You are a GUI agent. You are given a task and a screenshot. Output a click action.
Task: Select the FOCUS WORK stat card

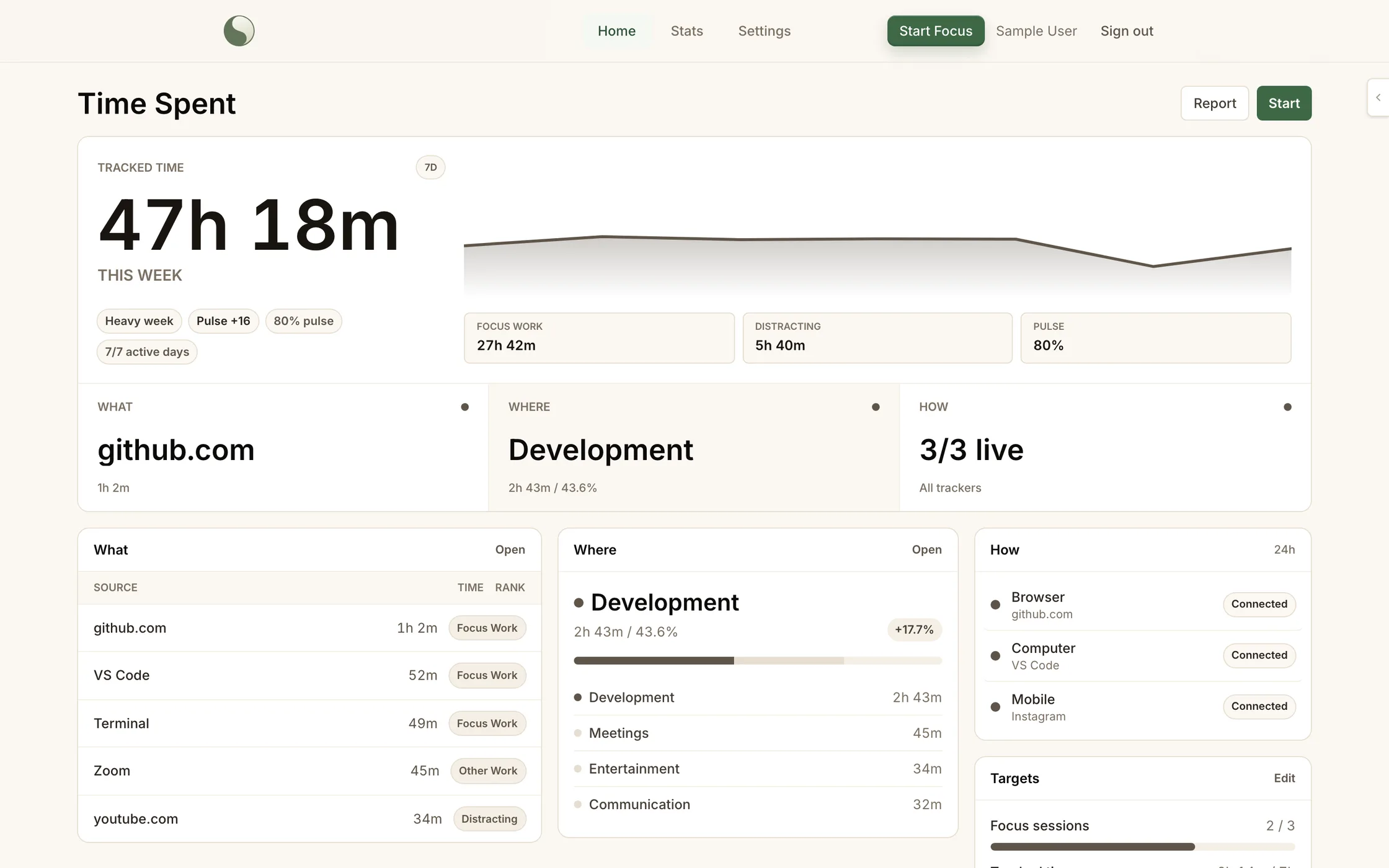coord(599,338)
